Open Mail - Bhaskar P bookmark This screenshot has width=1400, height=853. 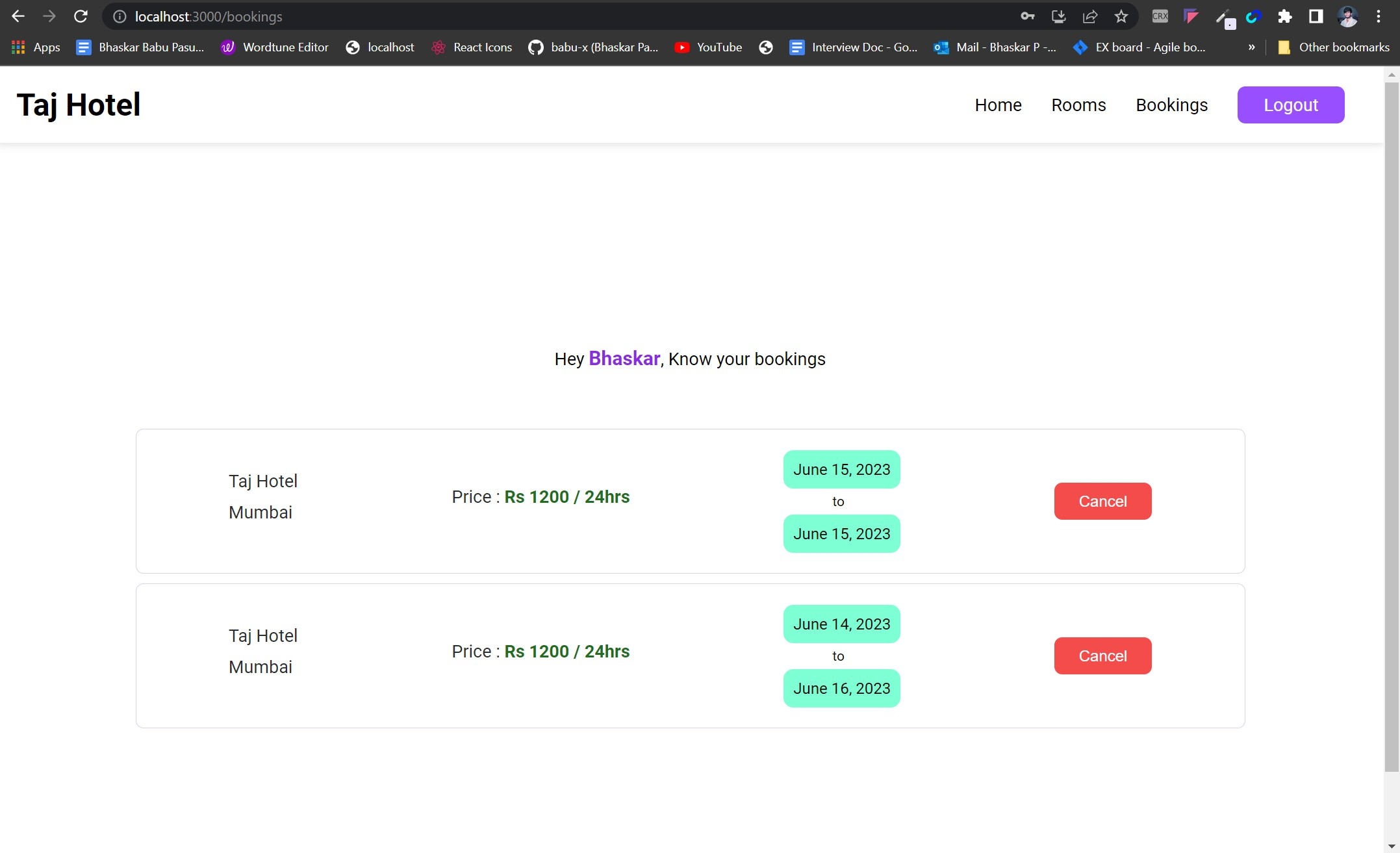pyautogui.click(x=995, y=47)
